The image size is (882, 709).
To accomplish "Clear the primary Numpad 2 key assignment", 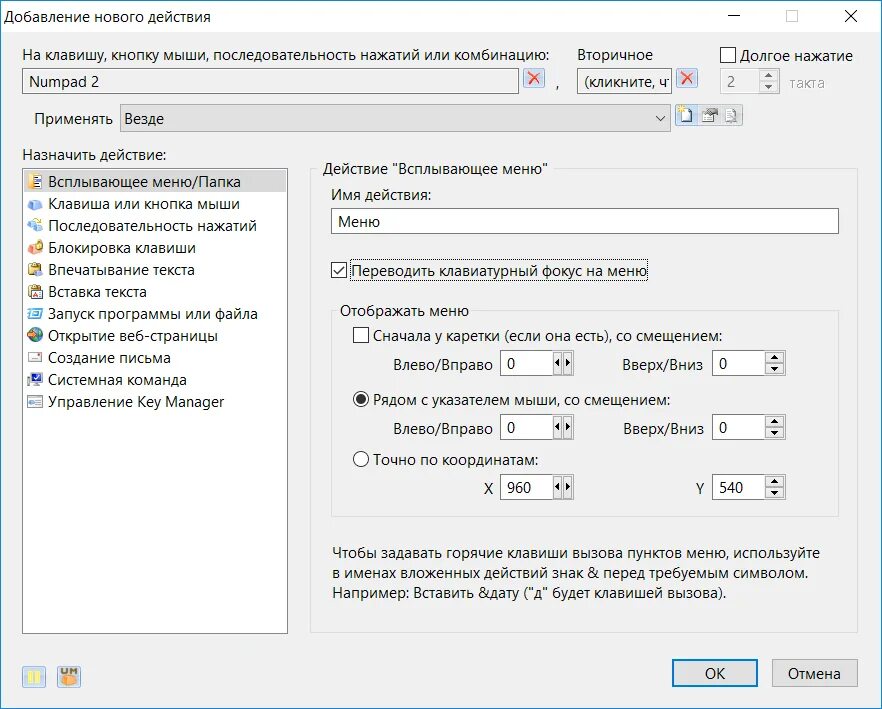I will click(534, 78).
